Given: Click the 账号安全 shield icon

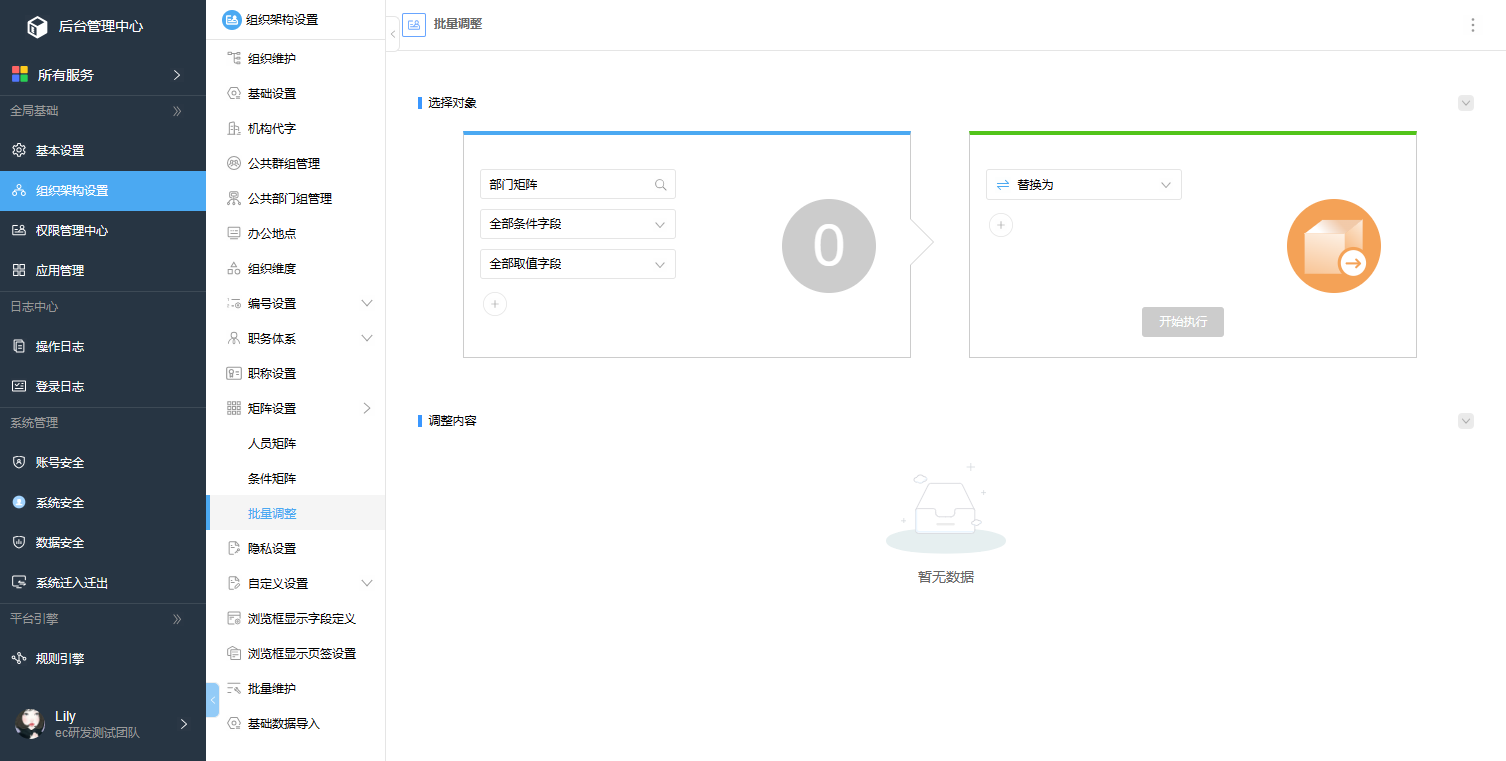Looking at the screenshot, I should (19, 463).
